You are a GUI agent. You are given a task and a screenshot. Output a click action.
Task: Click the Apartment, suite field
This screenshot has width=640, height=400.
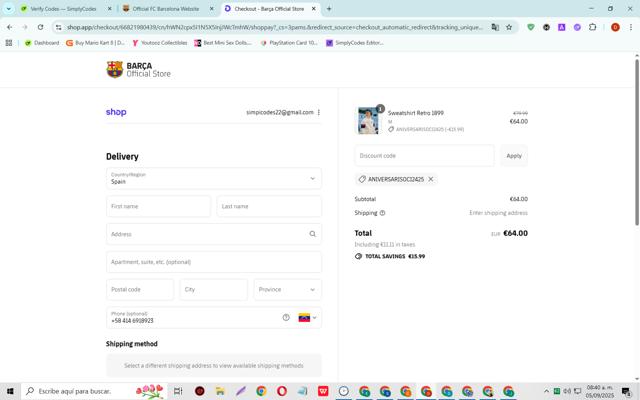[x=214, y=262]
